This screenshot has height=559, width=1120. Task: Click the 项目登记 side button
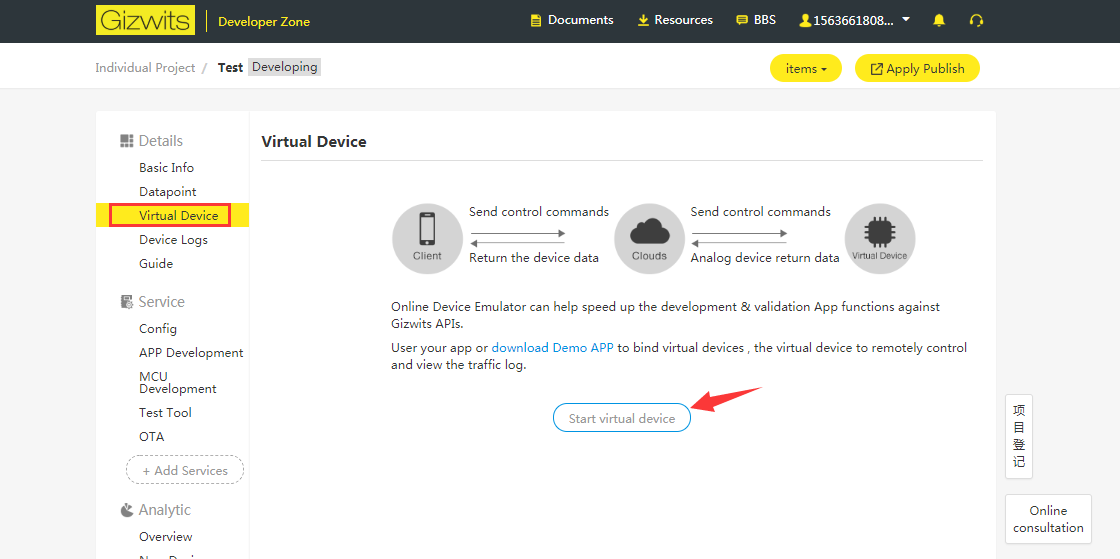point(1019,436)
